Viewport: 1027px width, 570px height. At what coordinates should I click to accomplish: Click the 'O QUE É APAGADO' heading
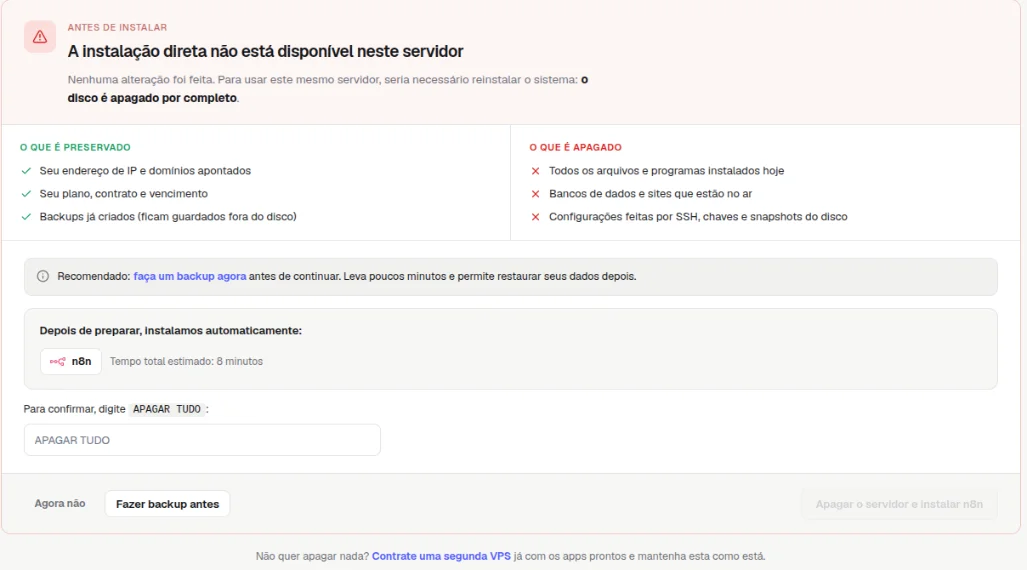576,147
